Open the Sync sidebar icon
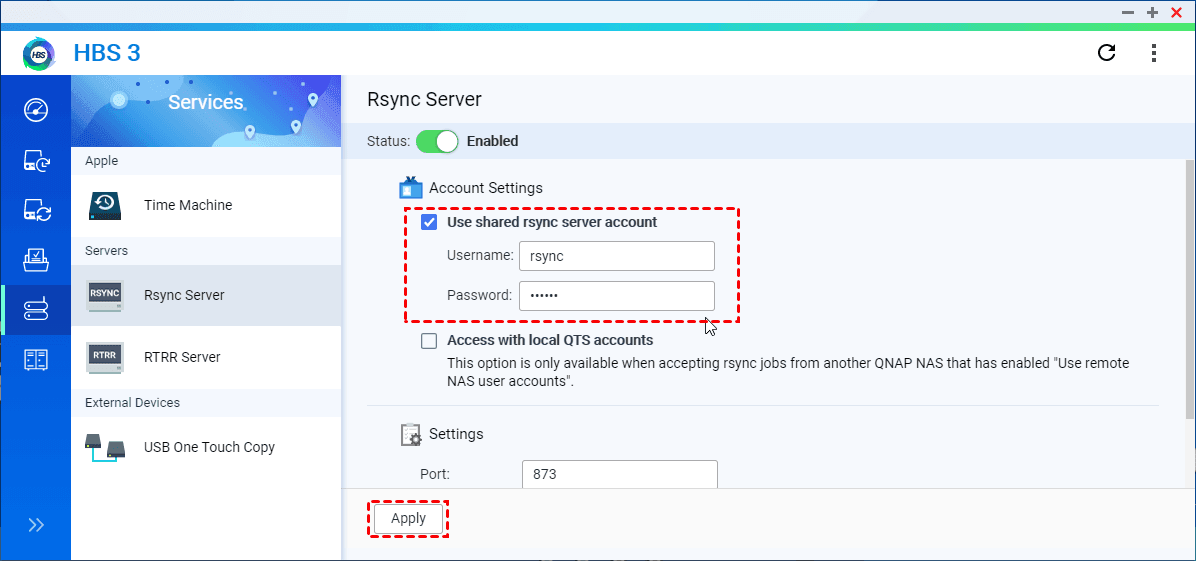The height and width of the screenshot is (561, 1196). pyautogui.click(x=36, y=210)
